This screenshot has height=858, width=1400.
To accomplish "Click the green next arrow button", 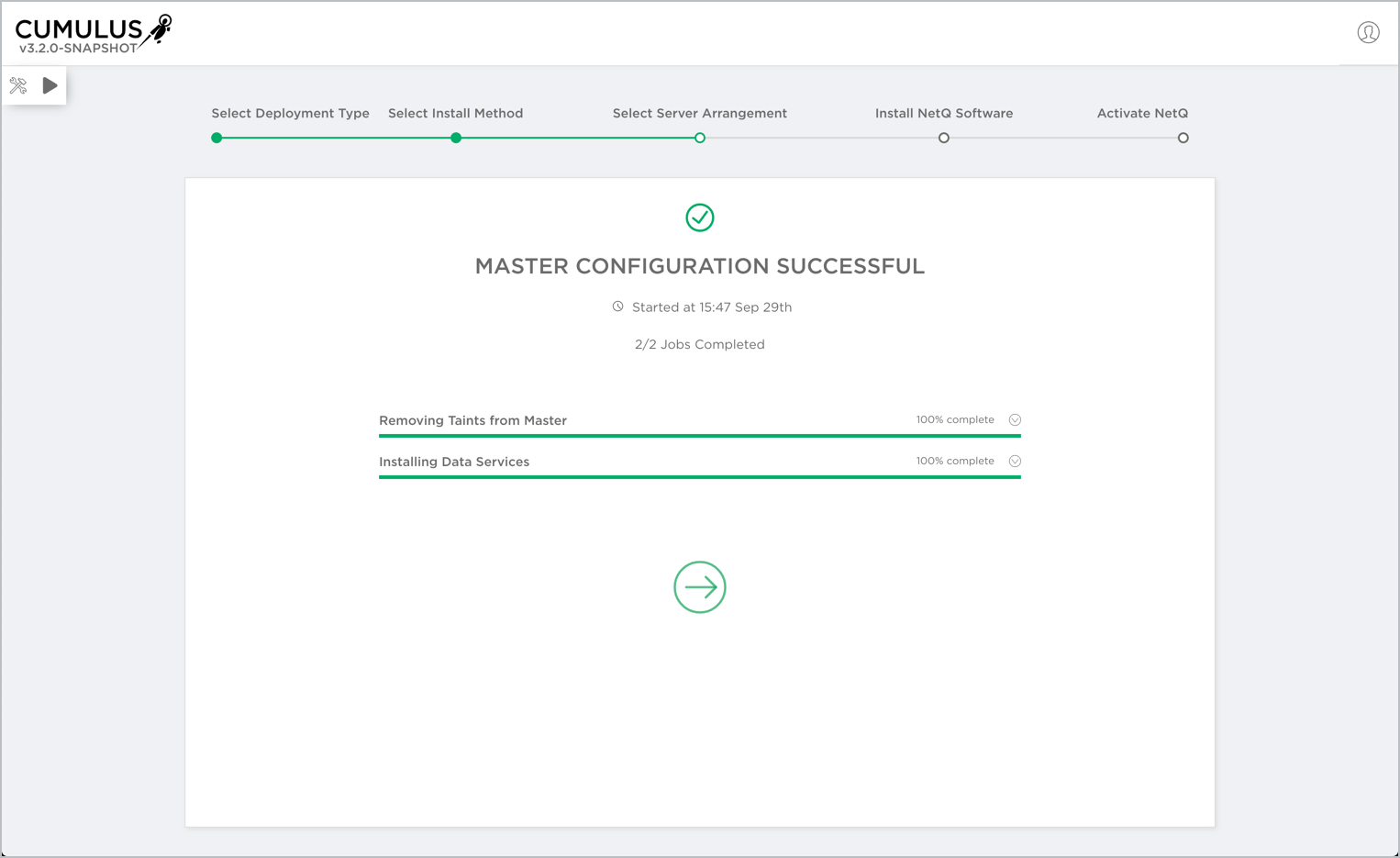I will 700,587.
